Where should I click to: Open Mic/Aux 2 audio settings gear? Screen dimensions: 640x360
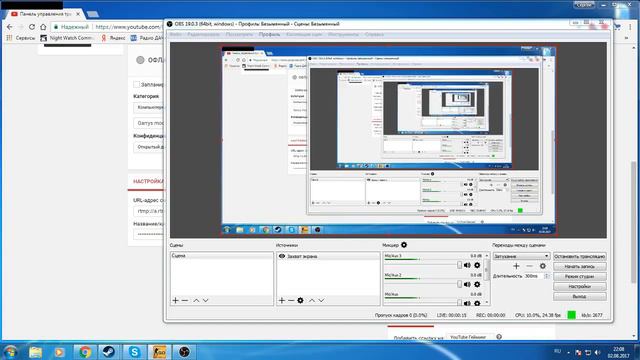[x=477, y=284]
